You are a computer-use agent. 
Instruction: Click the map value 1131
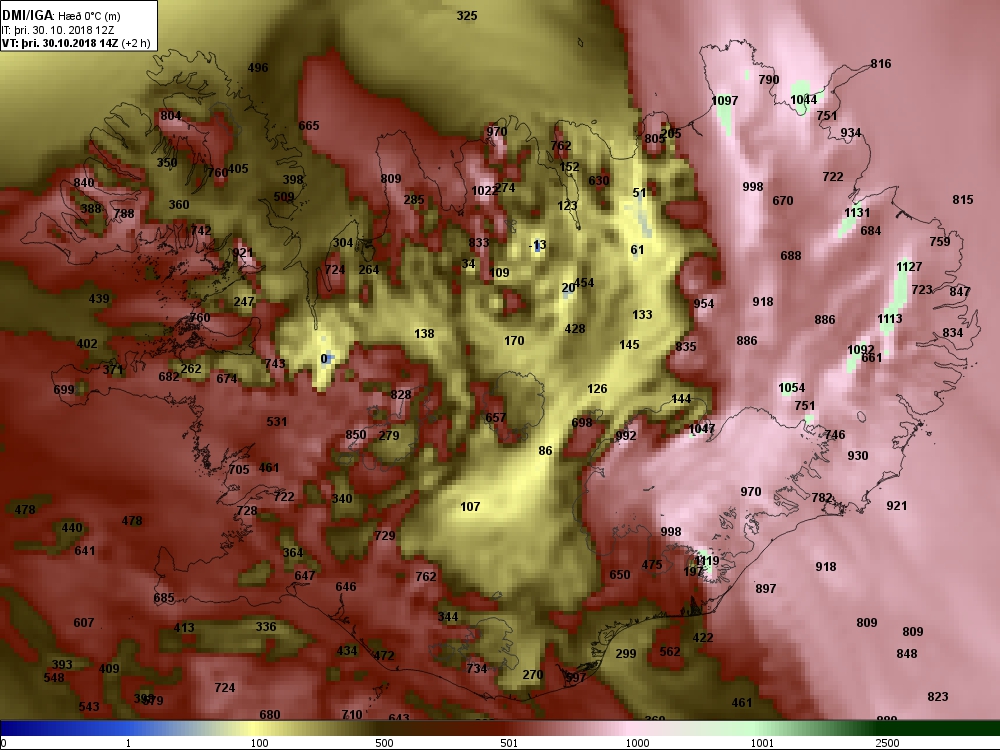point(857,212)
